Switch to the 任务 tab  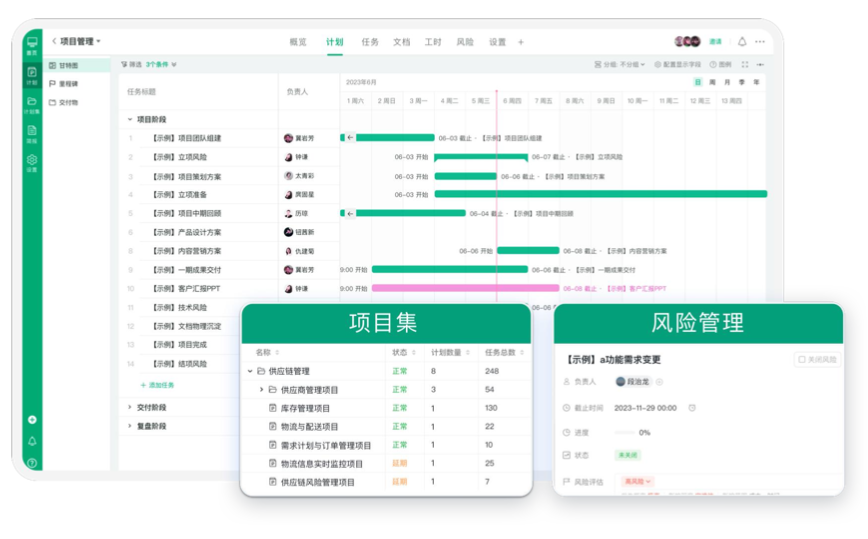[x=370, y=42]
